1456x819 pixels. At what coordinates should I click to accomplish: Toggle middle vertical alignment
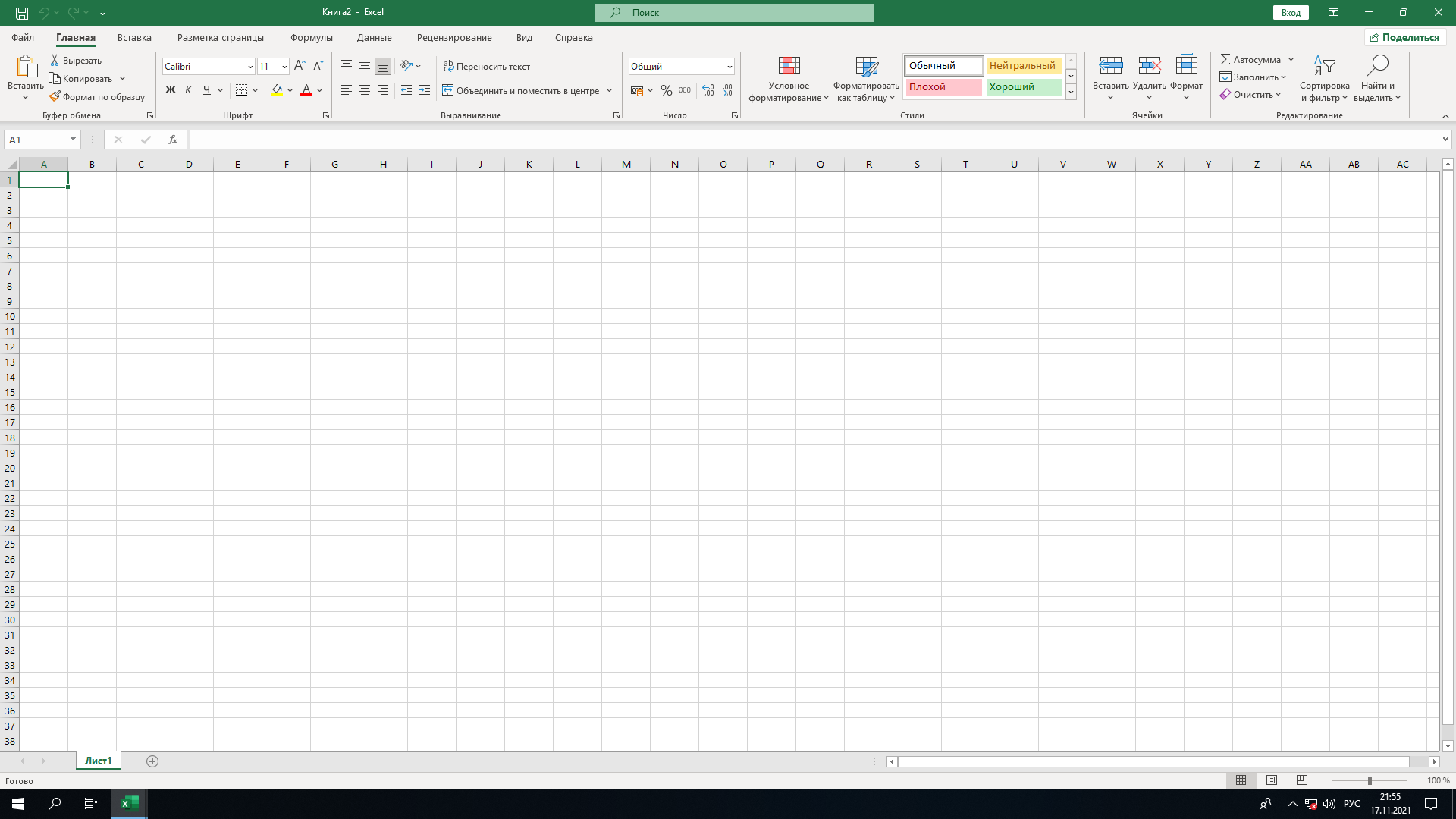pos(365,66)
